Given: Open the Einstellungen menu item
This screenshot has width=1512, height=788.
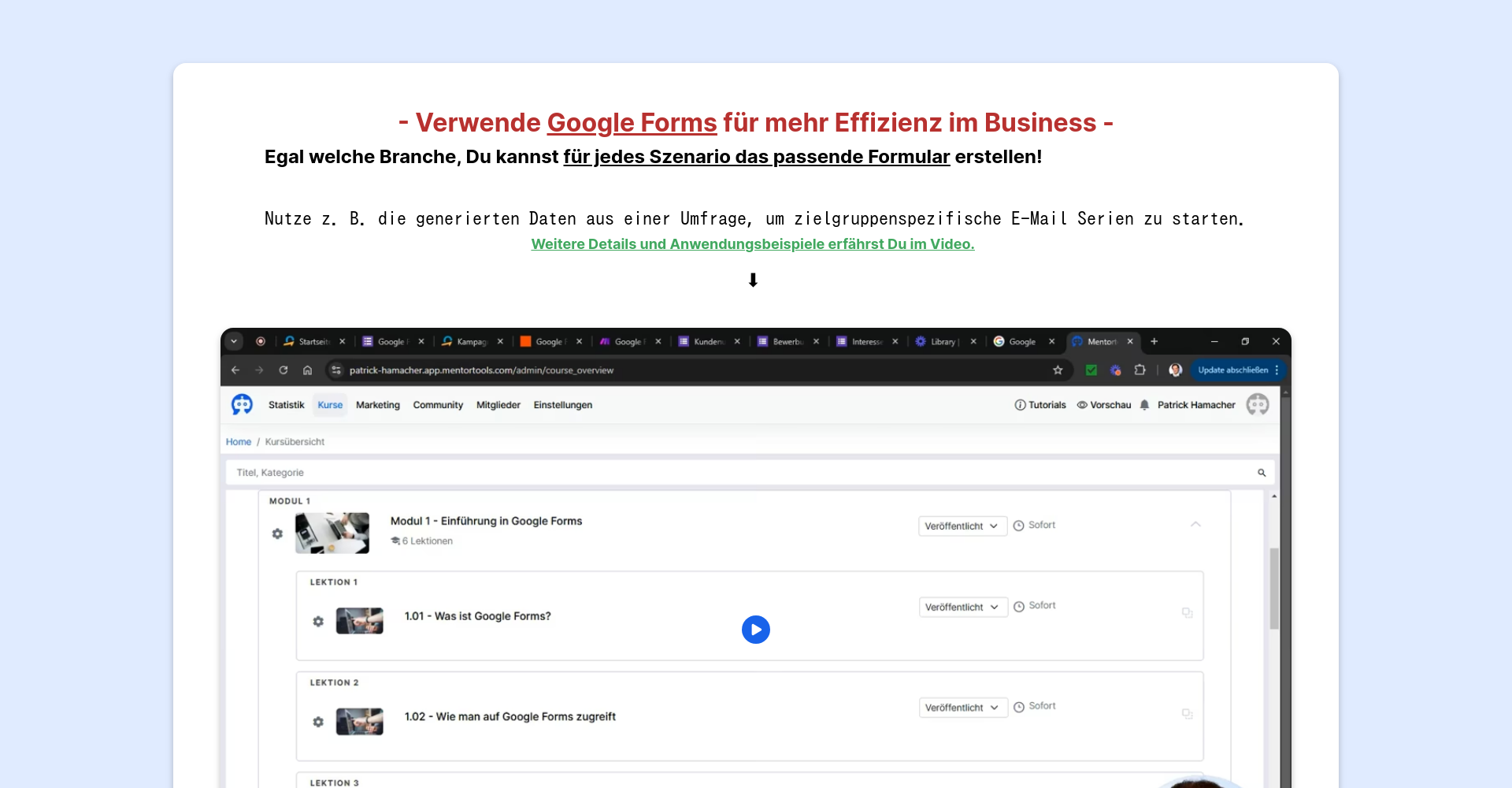Looking at the screenshot, I should pyautogui.click(x=563, y=405).
